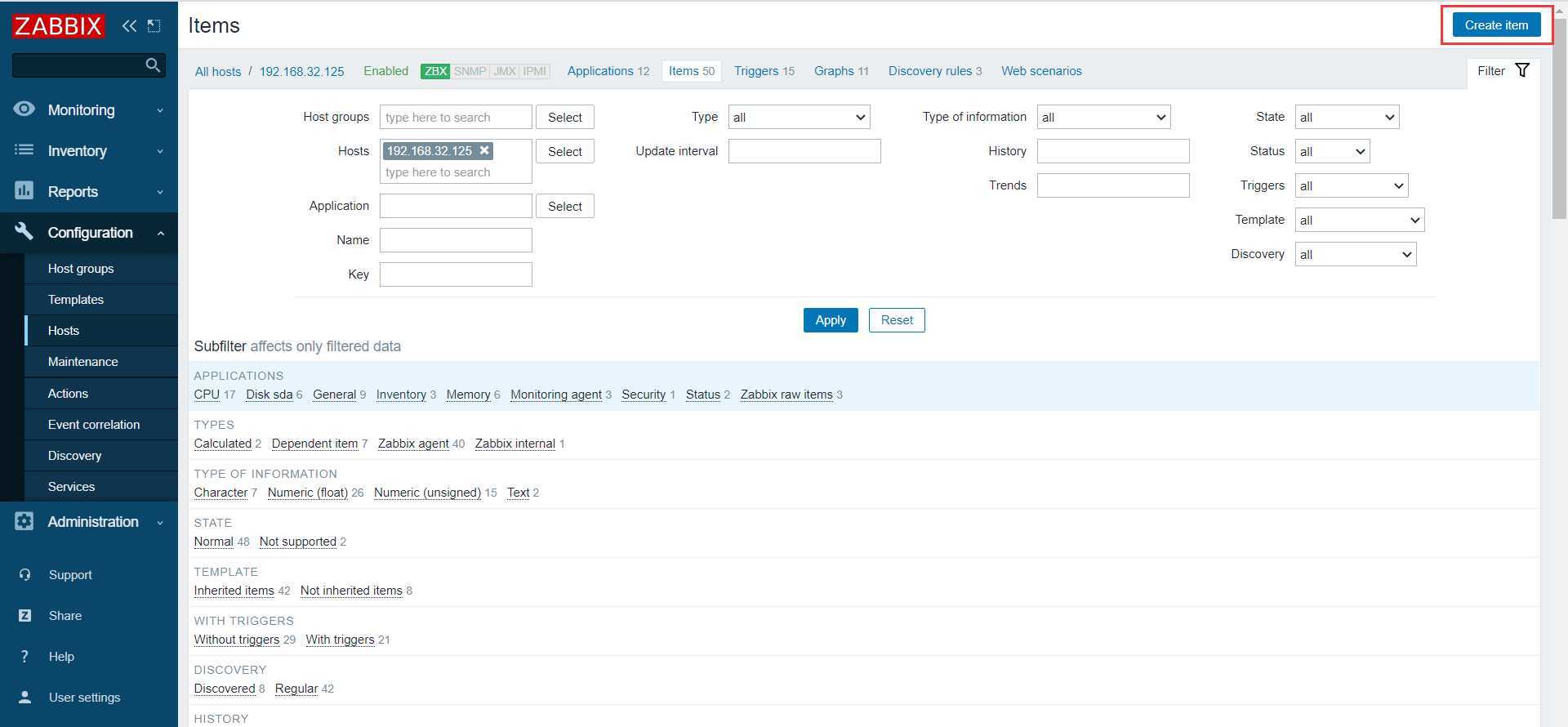Click the Support headset icon
1568x727 pixels.
25,575
